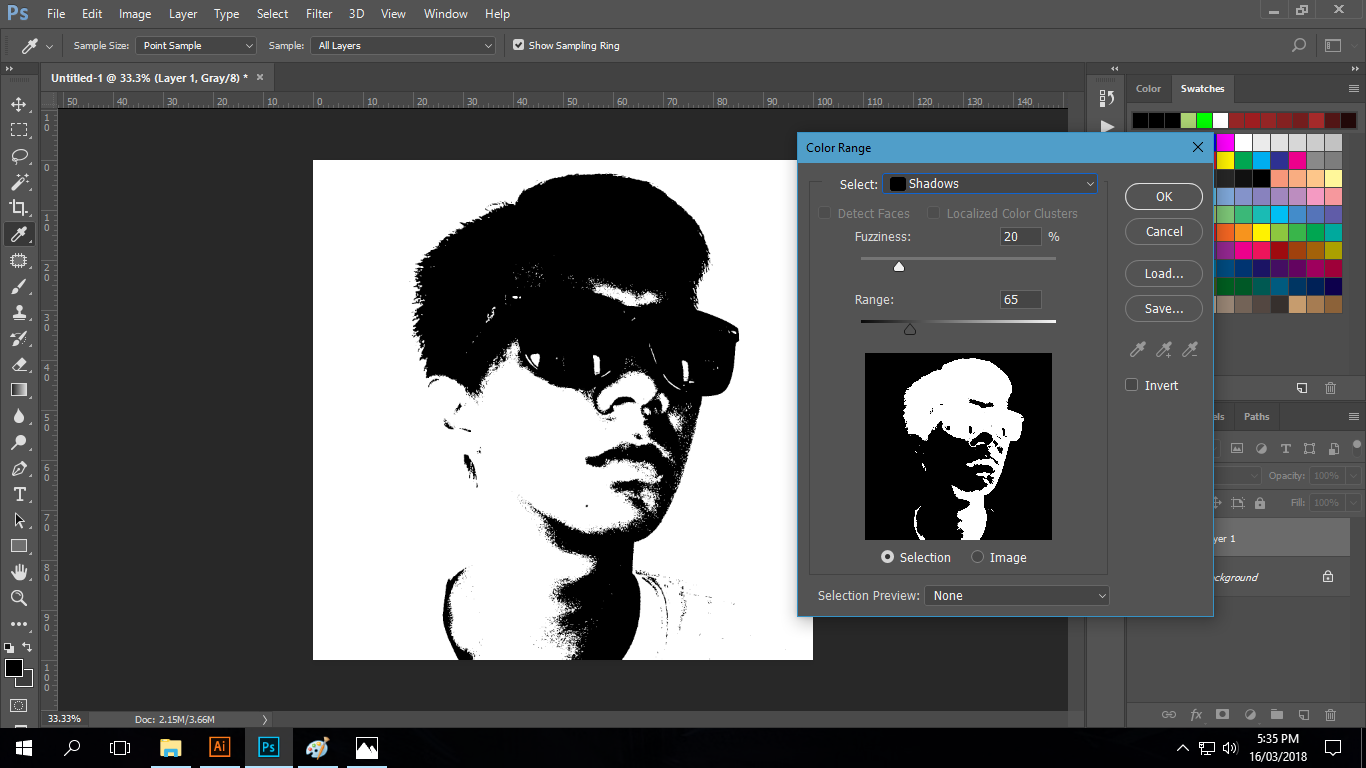Select the Rectangular Marquee tool
Screen dimensions: 1366x768
point(18,130)
